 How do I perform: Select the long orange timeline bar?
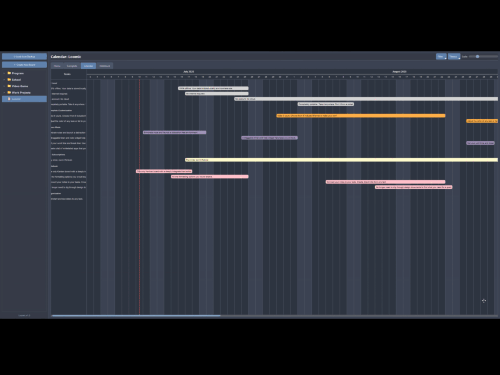pyautogui.click(x=361, y=116)
